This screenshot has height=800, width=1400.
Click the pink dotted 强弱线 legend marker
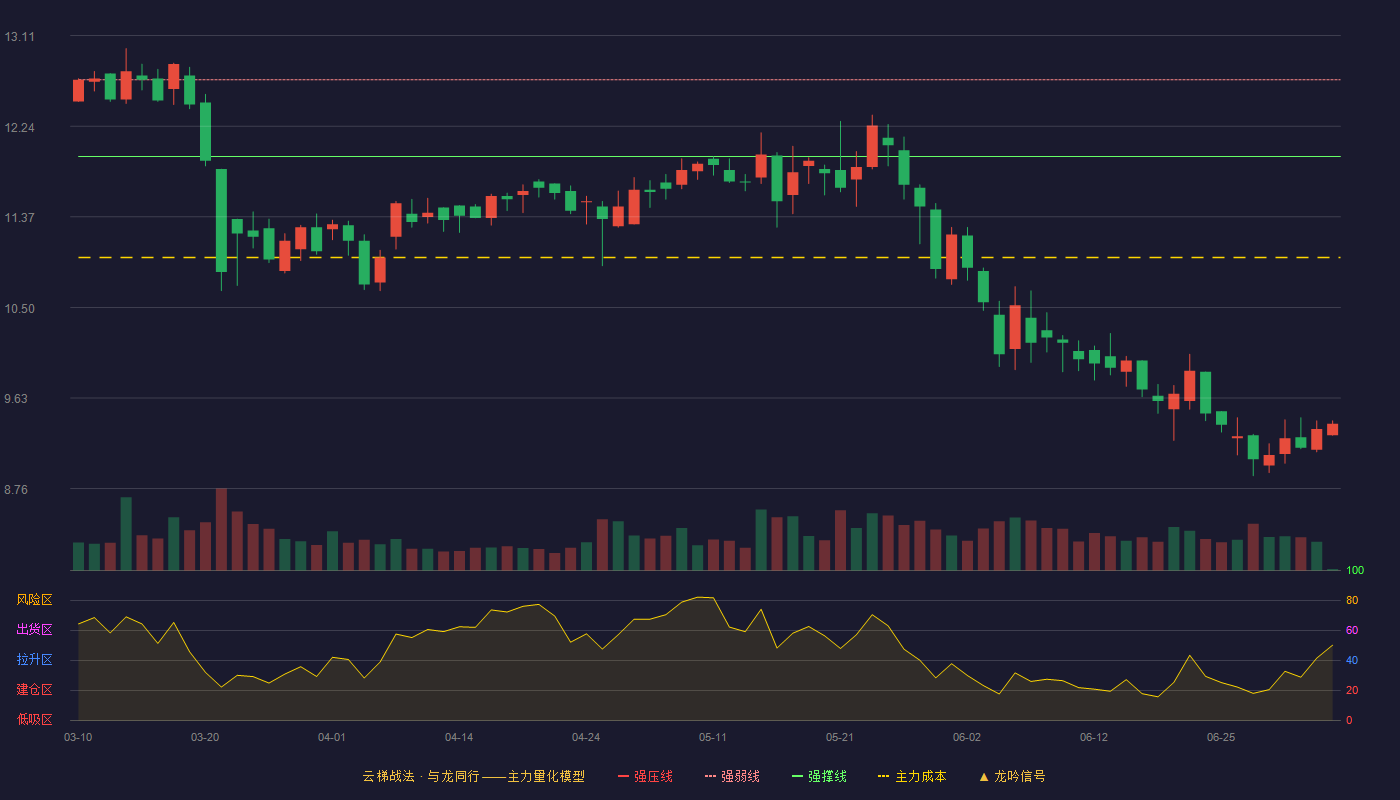tap(710, 776)
